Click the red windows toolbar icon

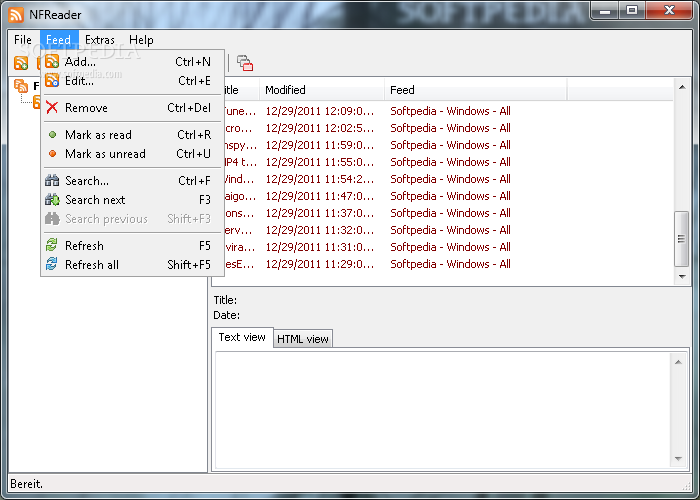click(245, 63)
